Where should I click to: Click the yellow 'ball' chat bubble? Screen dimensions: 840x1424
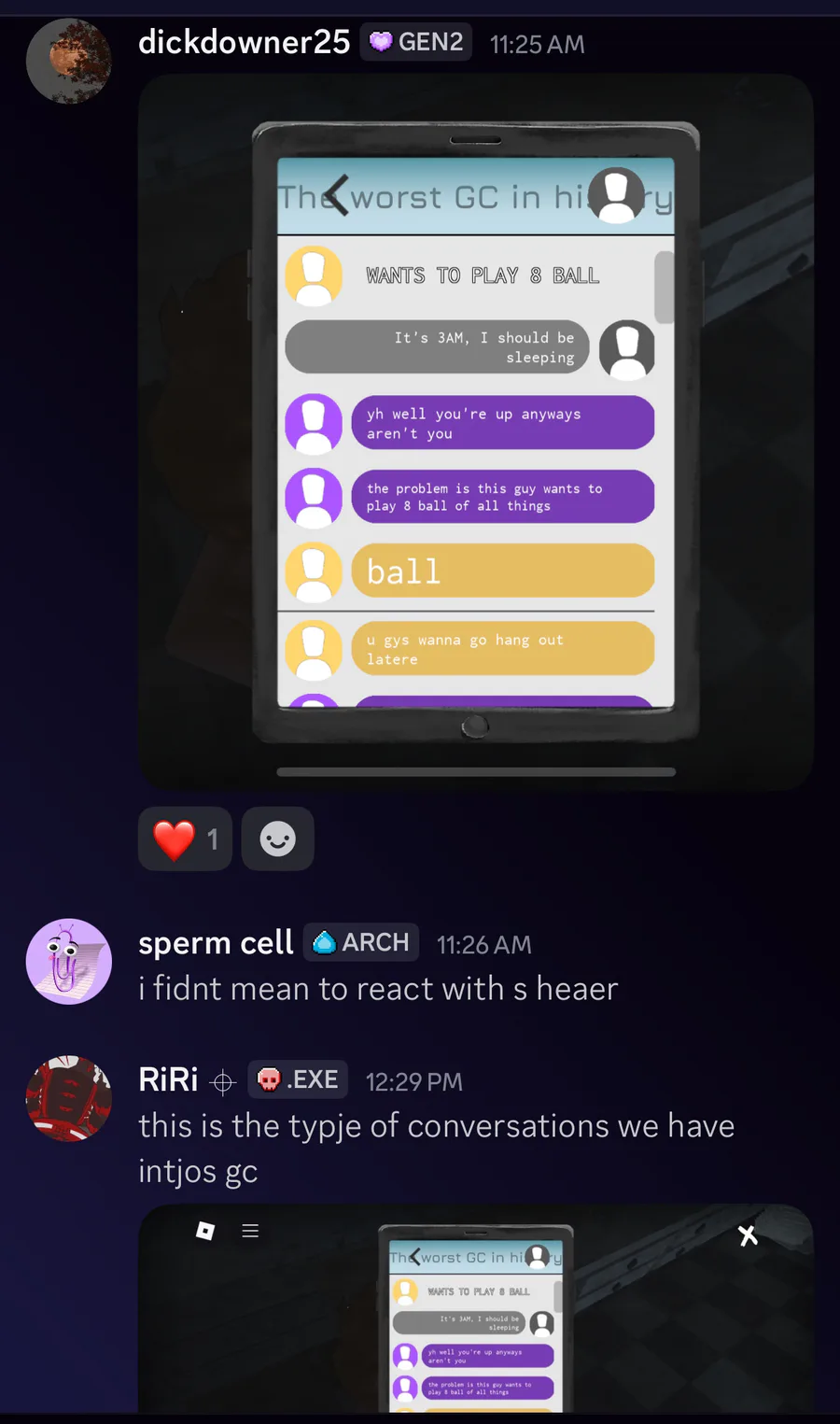pyautogui.click(x=503, y=571)
